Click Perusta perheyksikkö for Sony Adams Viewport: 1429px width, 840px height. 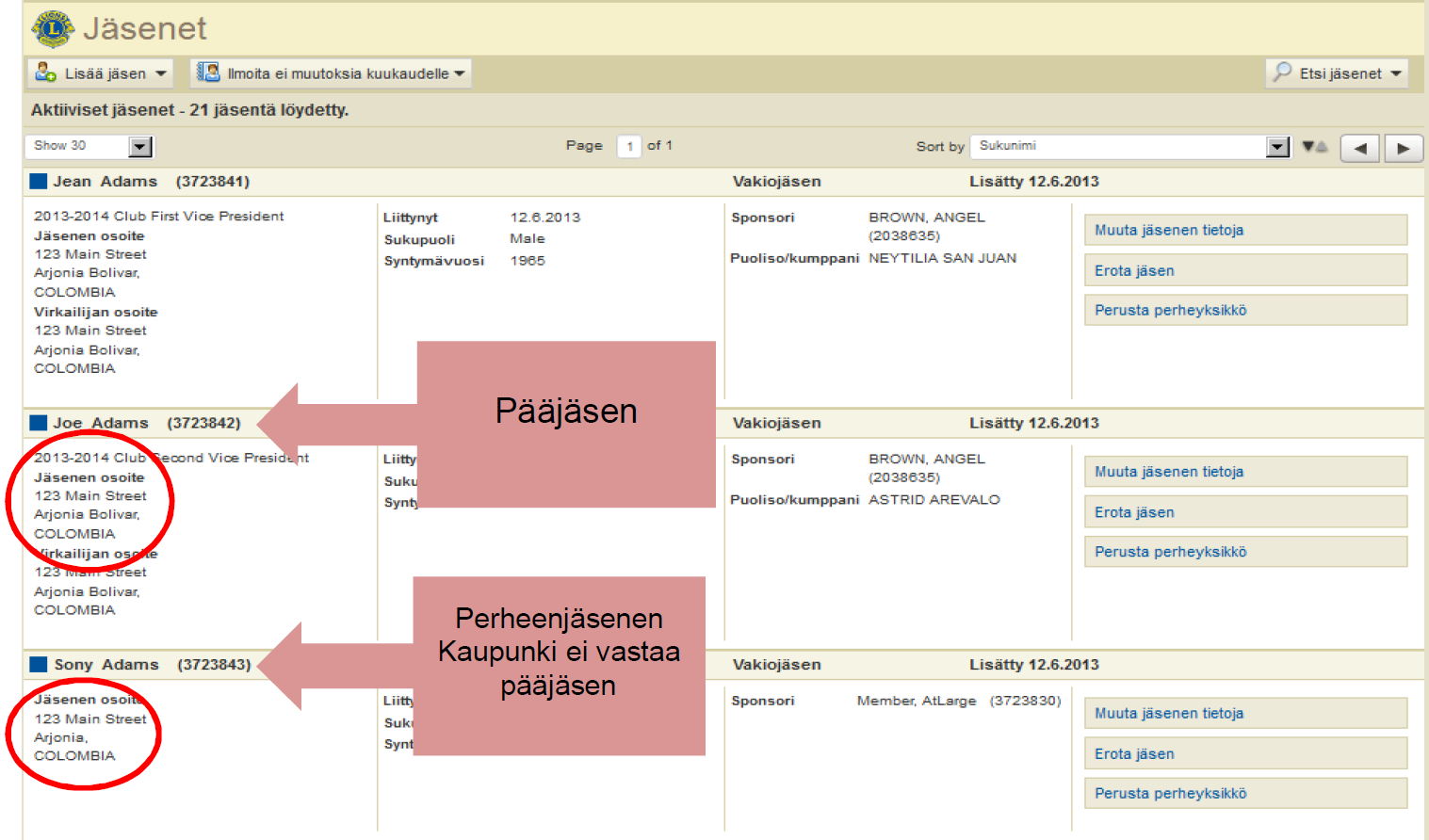(x=1246, y=793)
